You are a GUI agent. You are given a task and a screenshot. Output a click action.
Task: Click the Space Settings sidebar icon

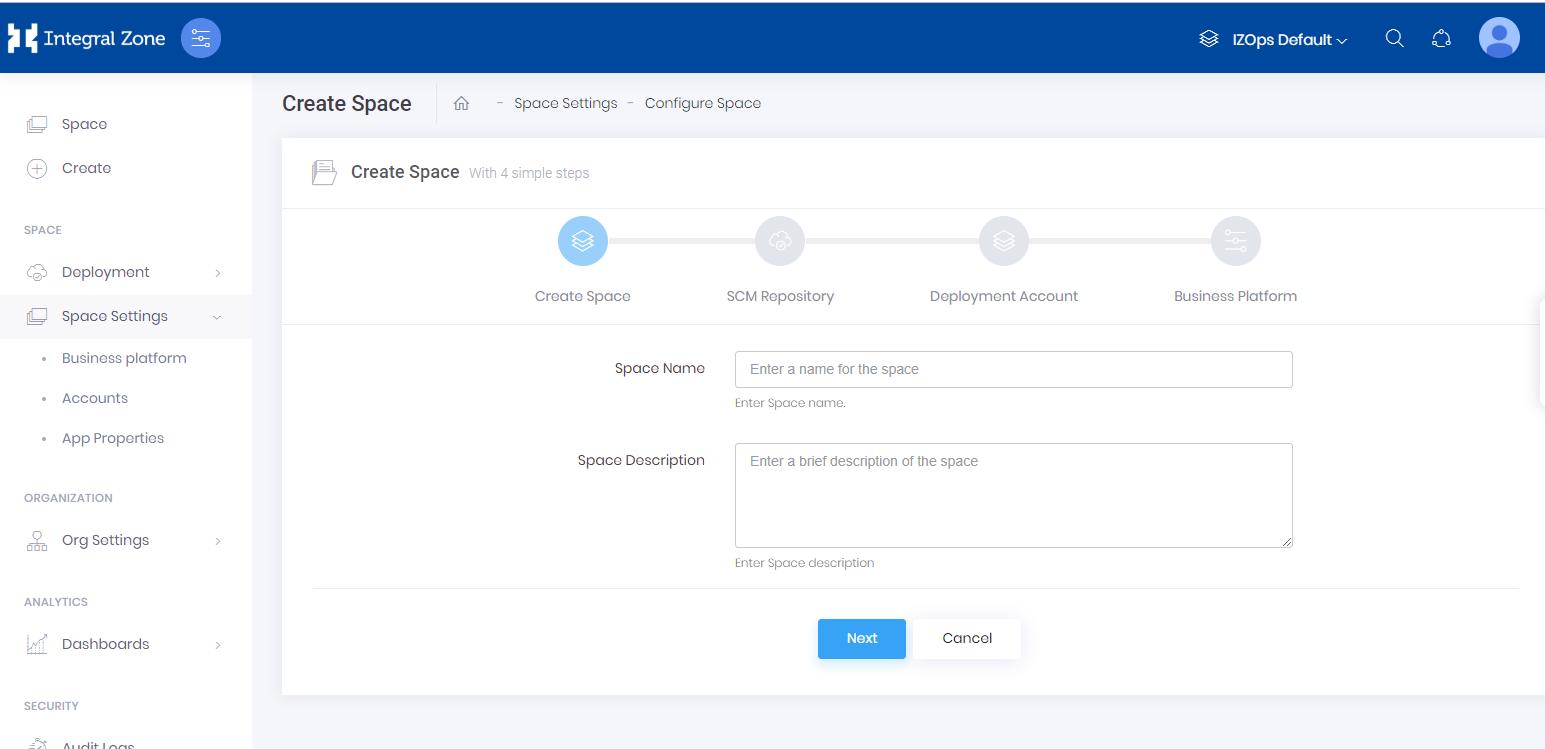(x=37, y=316)
